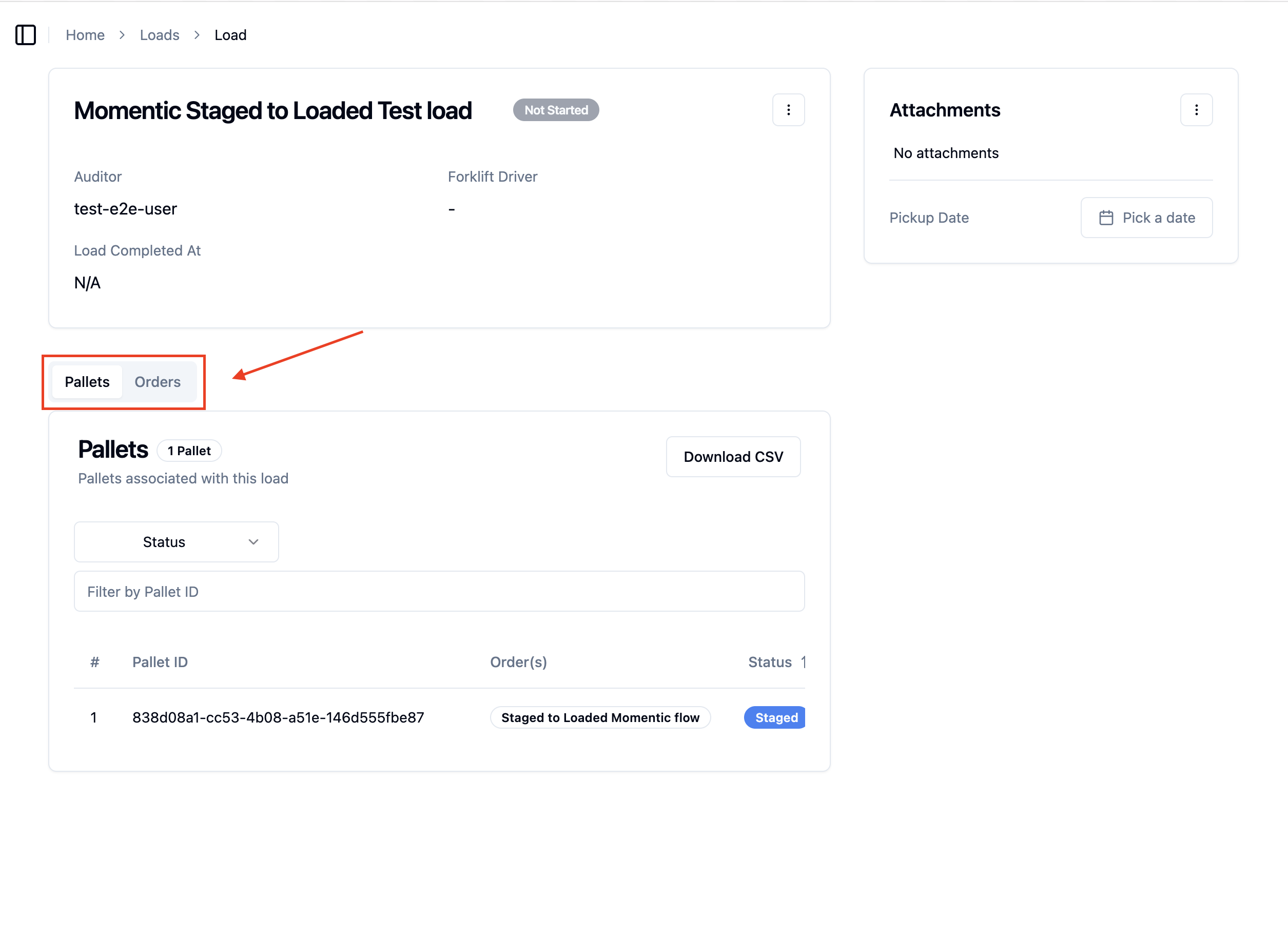
Task: Click the 1 Pallet count badge
Action: click(189, 451)
